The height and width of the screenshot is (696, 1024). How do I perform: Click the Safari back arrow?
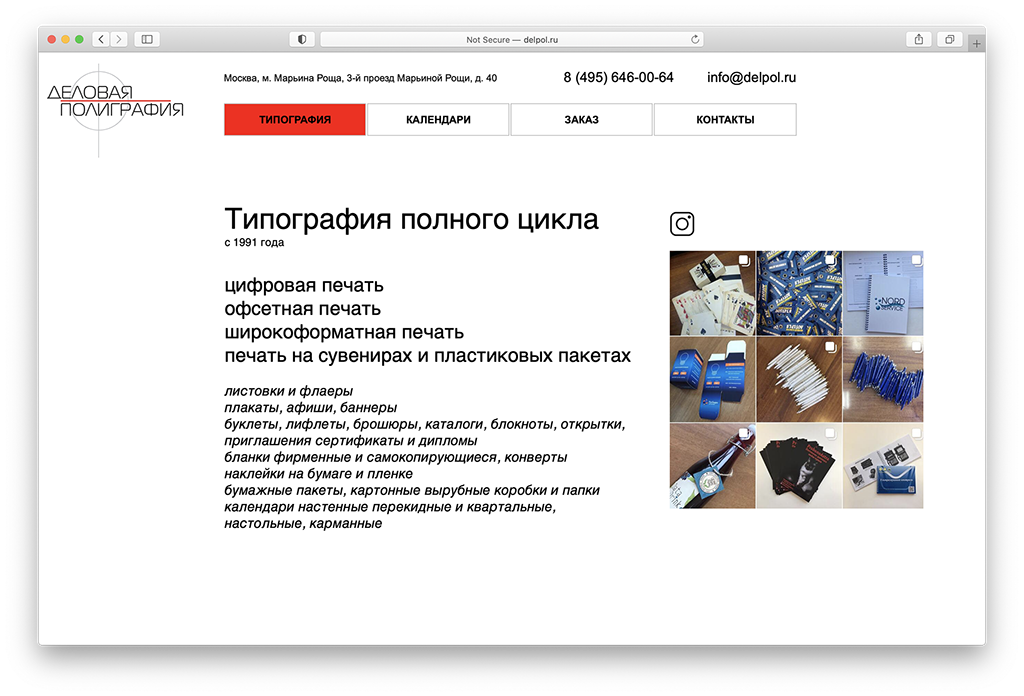(x=101, y=39)
